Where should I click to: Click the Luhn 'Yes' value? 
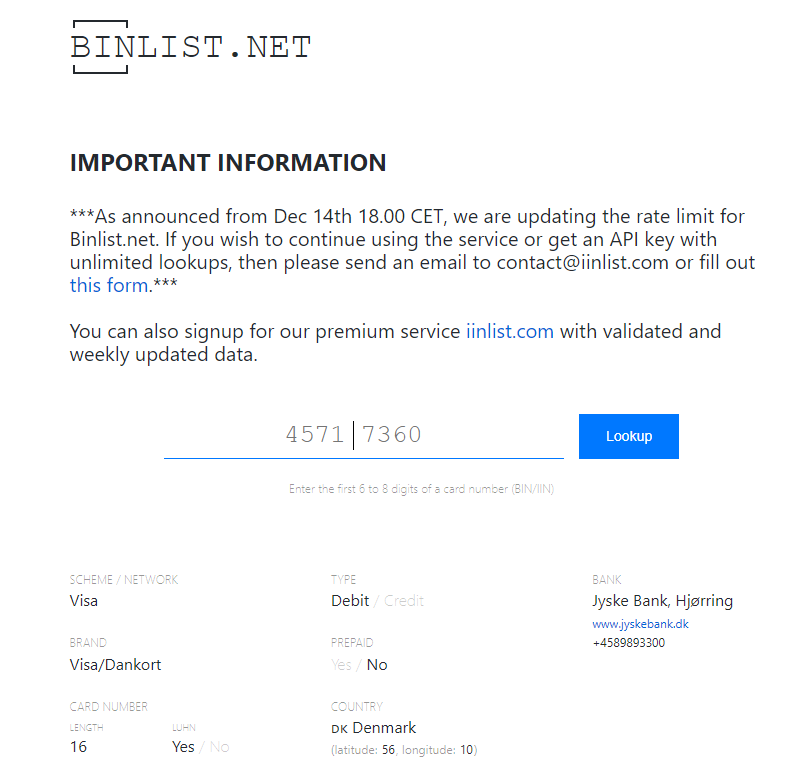[183, 747]
